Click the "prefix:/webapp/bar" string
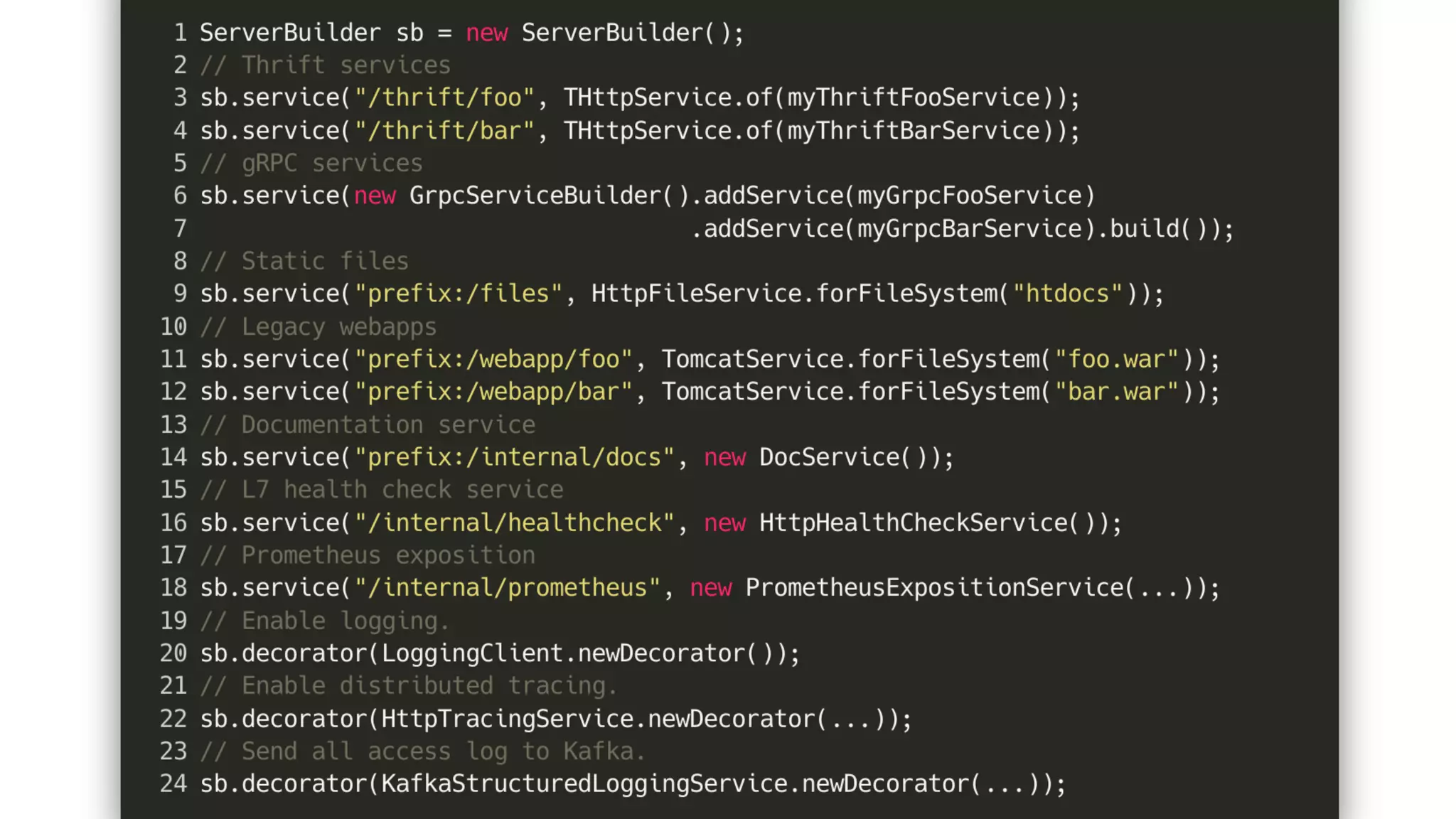Image resolution: width=1456 pixels, height=819 pixels. 493,392
